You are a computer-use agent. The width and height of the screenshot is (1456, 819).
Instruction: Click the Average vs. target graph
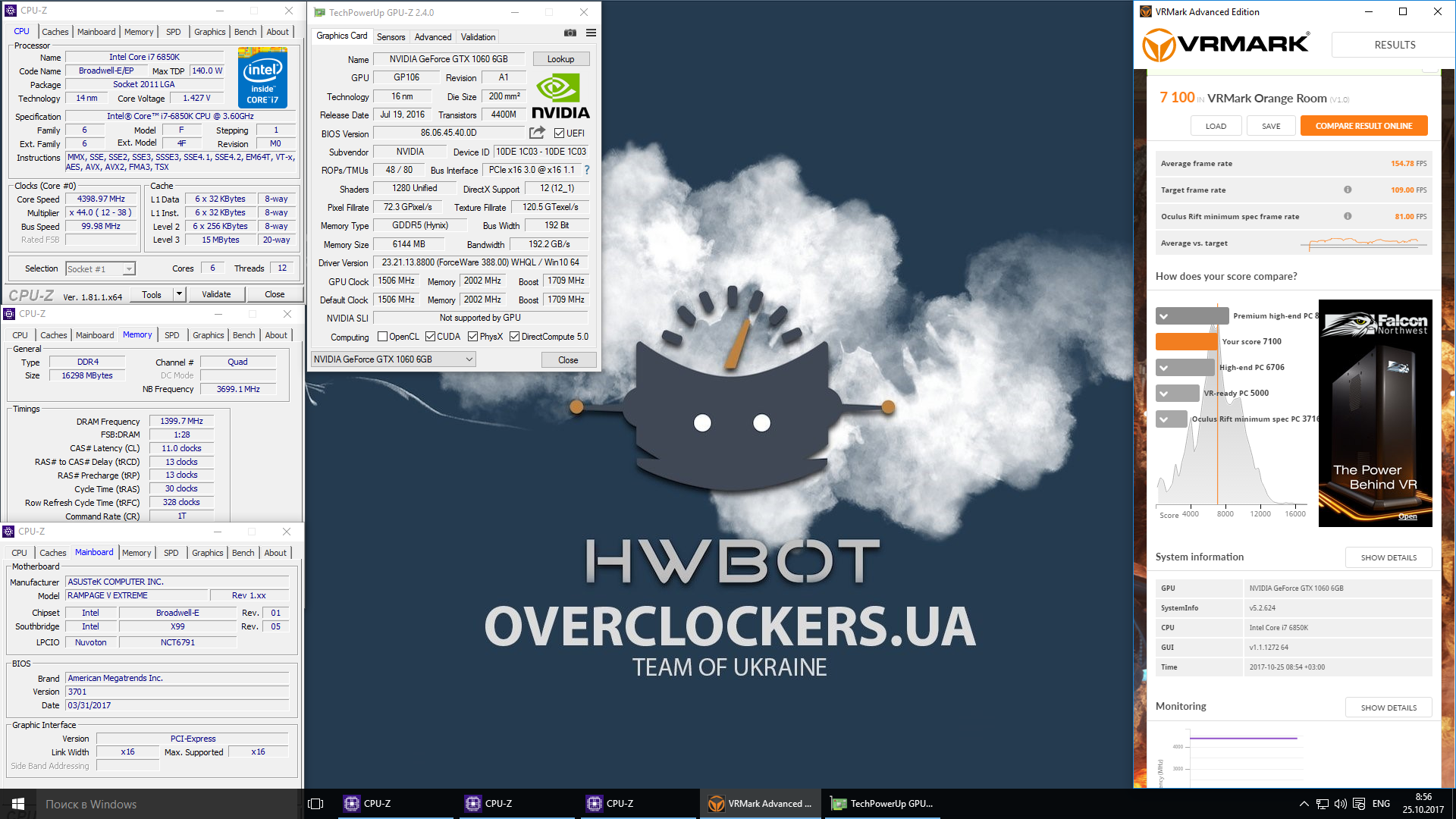[1363, 243]
